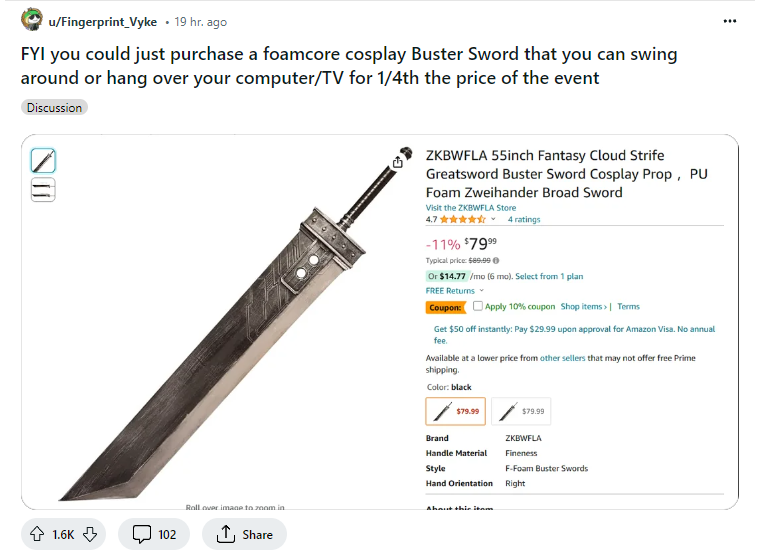Select the black $79.99 color option
The height and width of the screenshot is (557, 763).
[x=455, y=411]
